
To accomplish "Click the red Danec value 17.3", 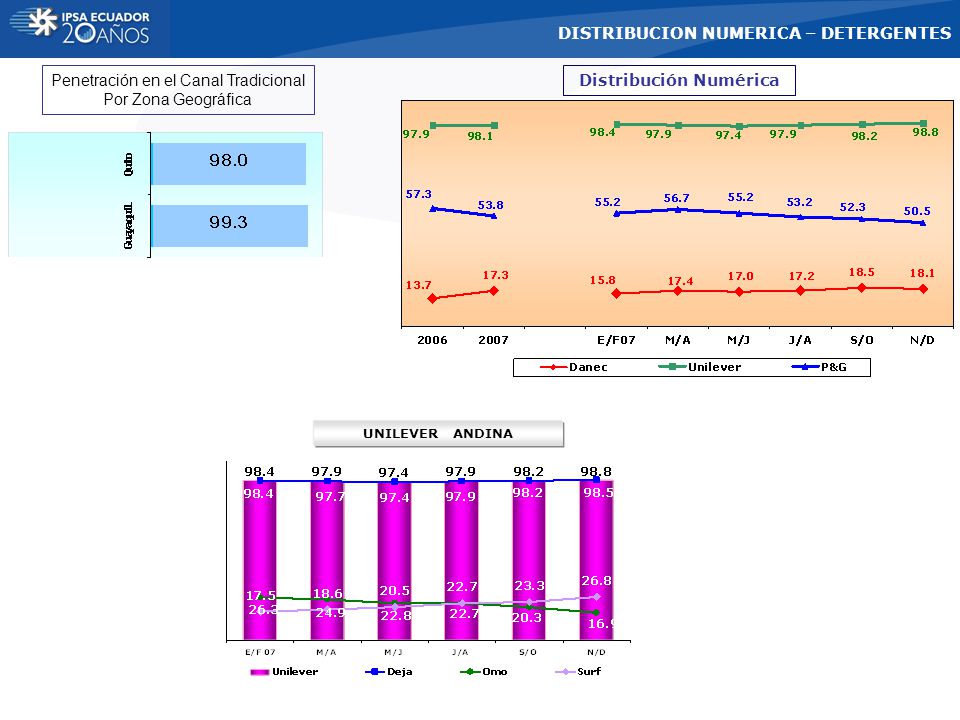I will click(495, 275).
